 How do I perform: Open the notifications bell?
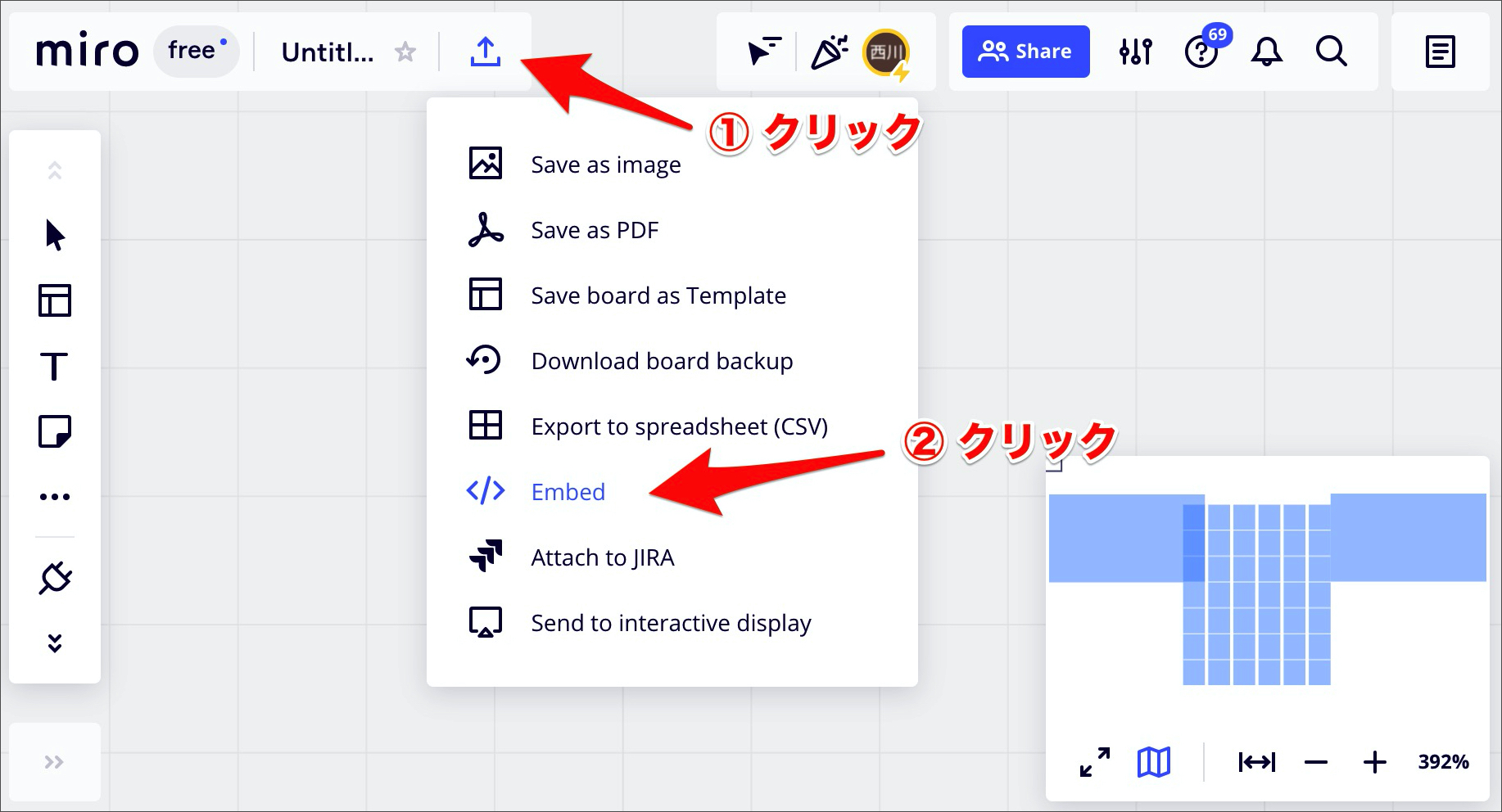pos(1266,52)
